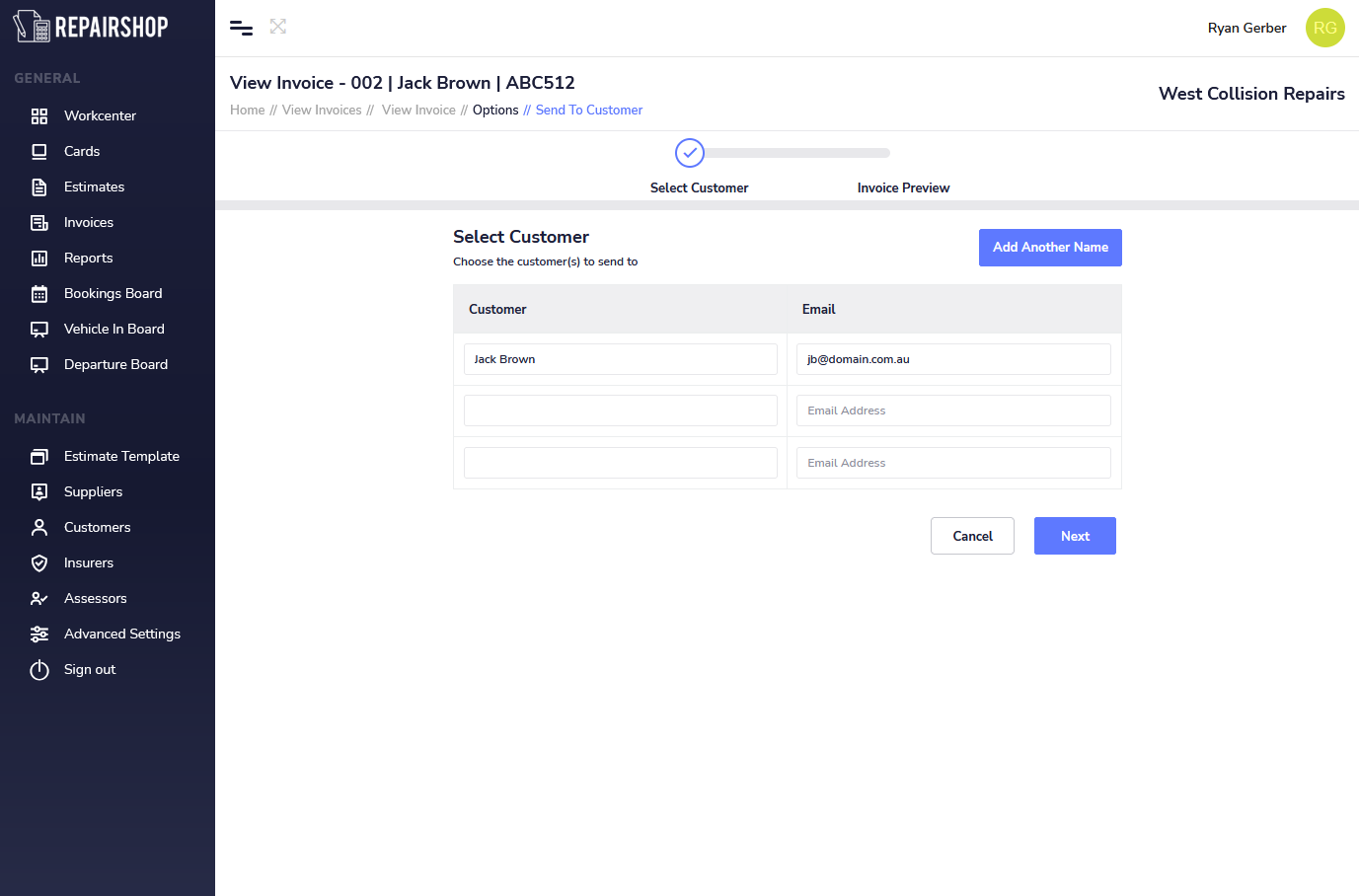Click the jb@domain.com.au email field

953,359
